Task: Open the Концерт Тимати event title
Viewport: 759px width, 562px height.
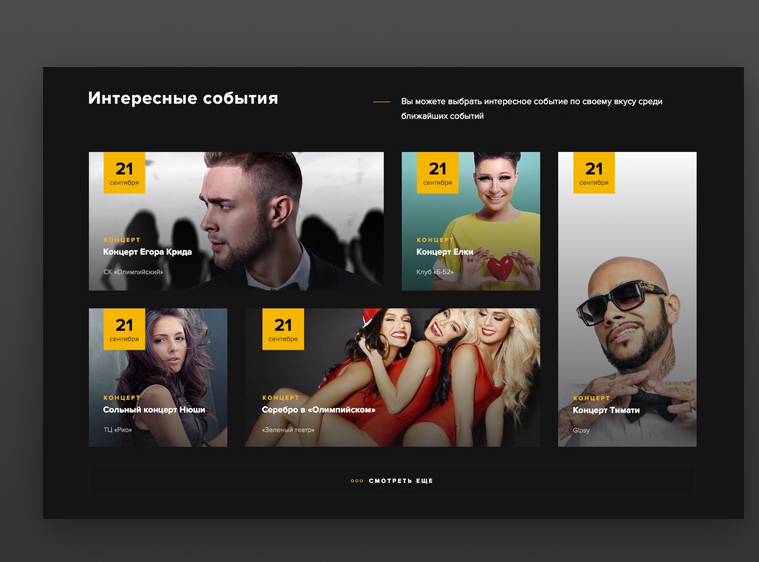Action: pos(606,410)
